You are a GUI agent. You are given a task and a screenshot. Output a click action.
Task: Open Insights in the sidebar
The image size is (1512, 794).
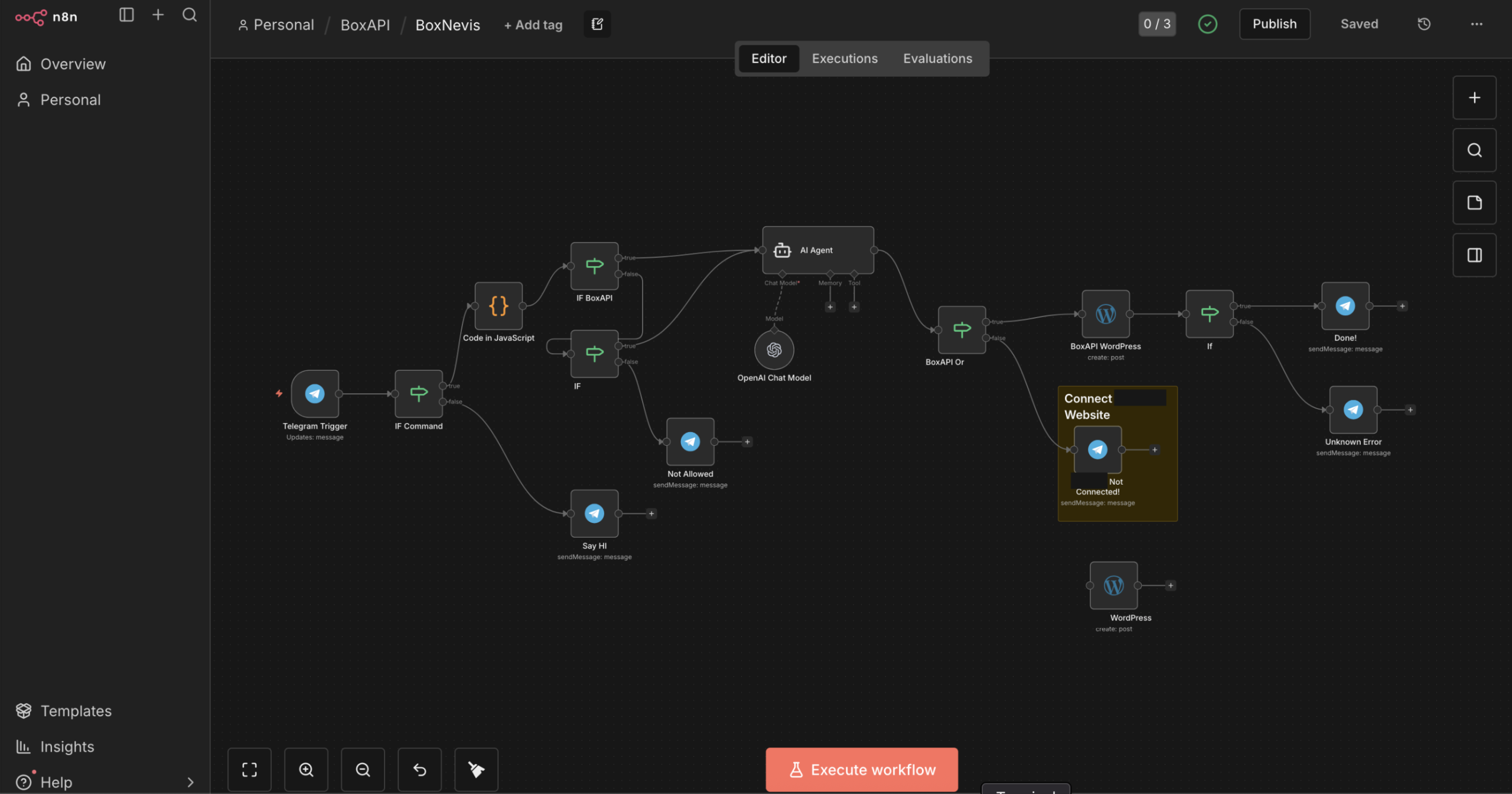[105, 747]
